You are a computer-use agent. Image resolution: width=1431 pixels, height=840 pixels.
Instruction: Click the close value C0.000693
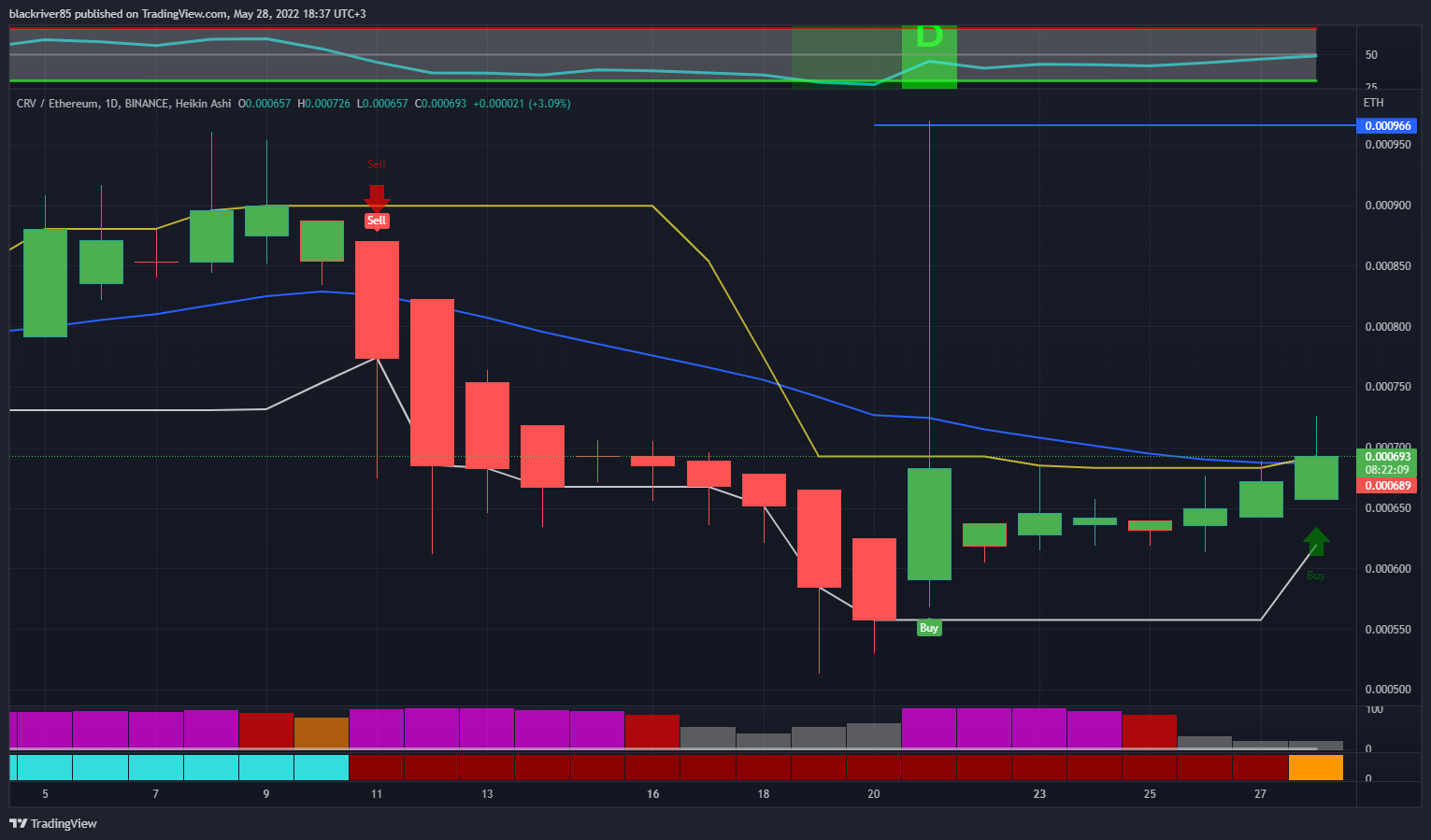point(440,104)
